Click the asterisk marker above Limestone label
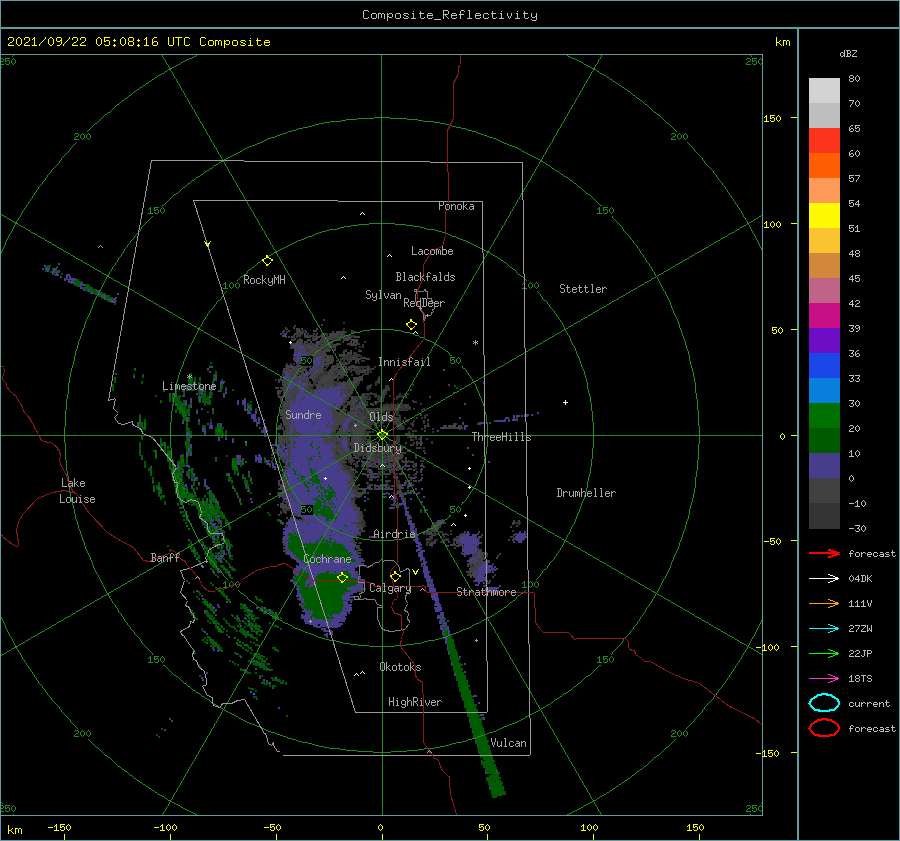This screenshot has width=900, height=841. point(189,377)
